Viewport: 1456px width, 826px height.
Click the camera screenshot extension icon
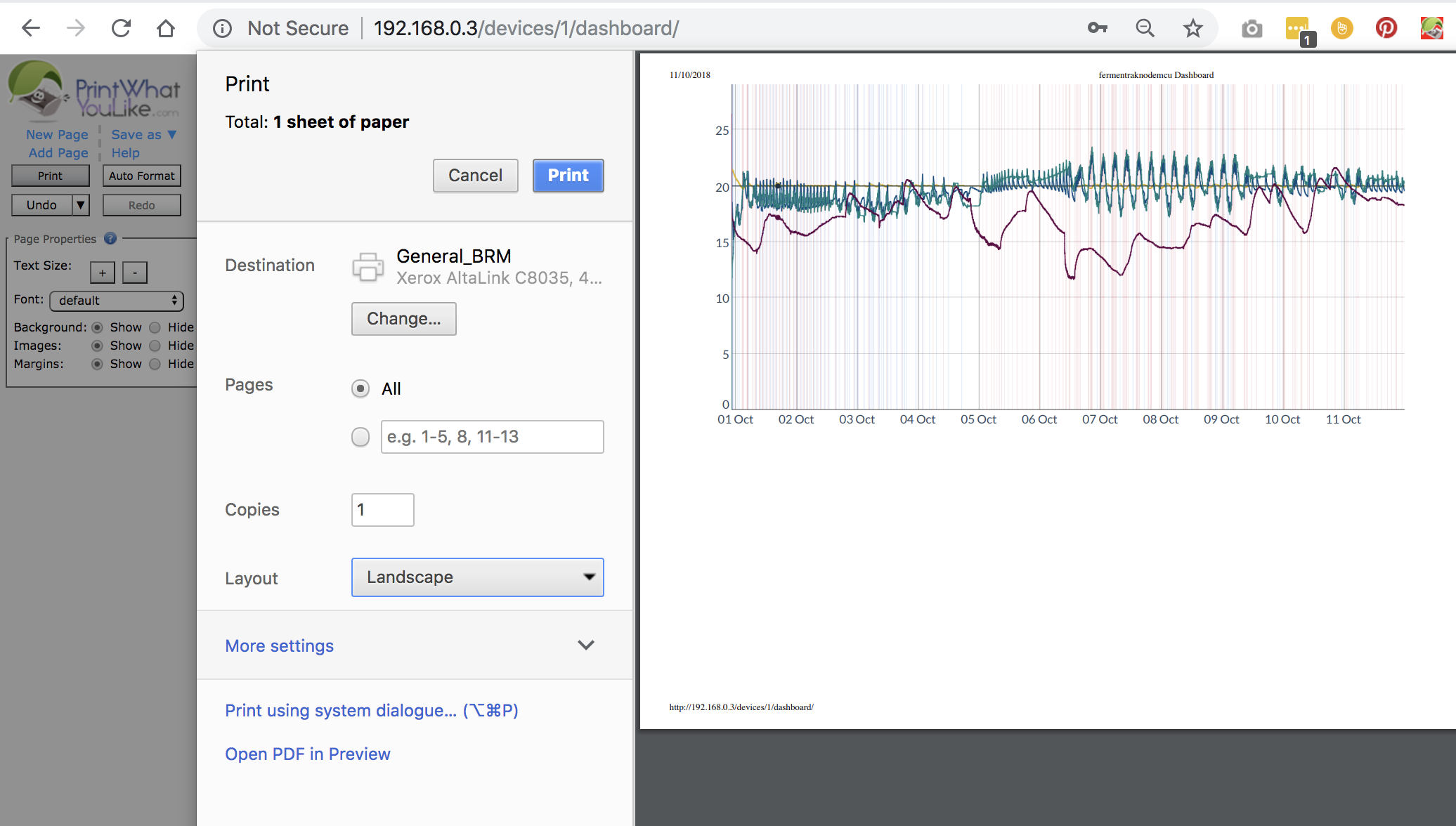1252,29
